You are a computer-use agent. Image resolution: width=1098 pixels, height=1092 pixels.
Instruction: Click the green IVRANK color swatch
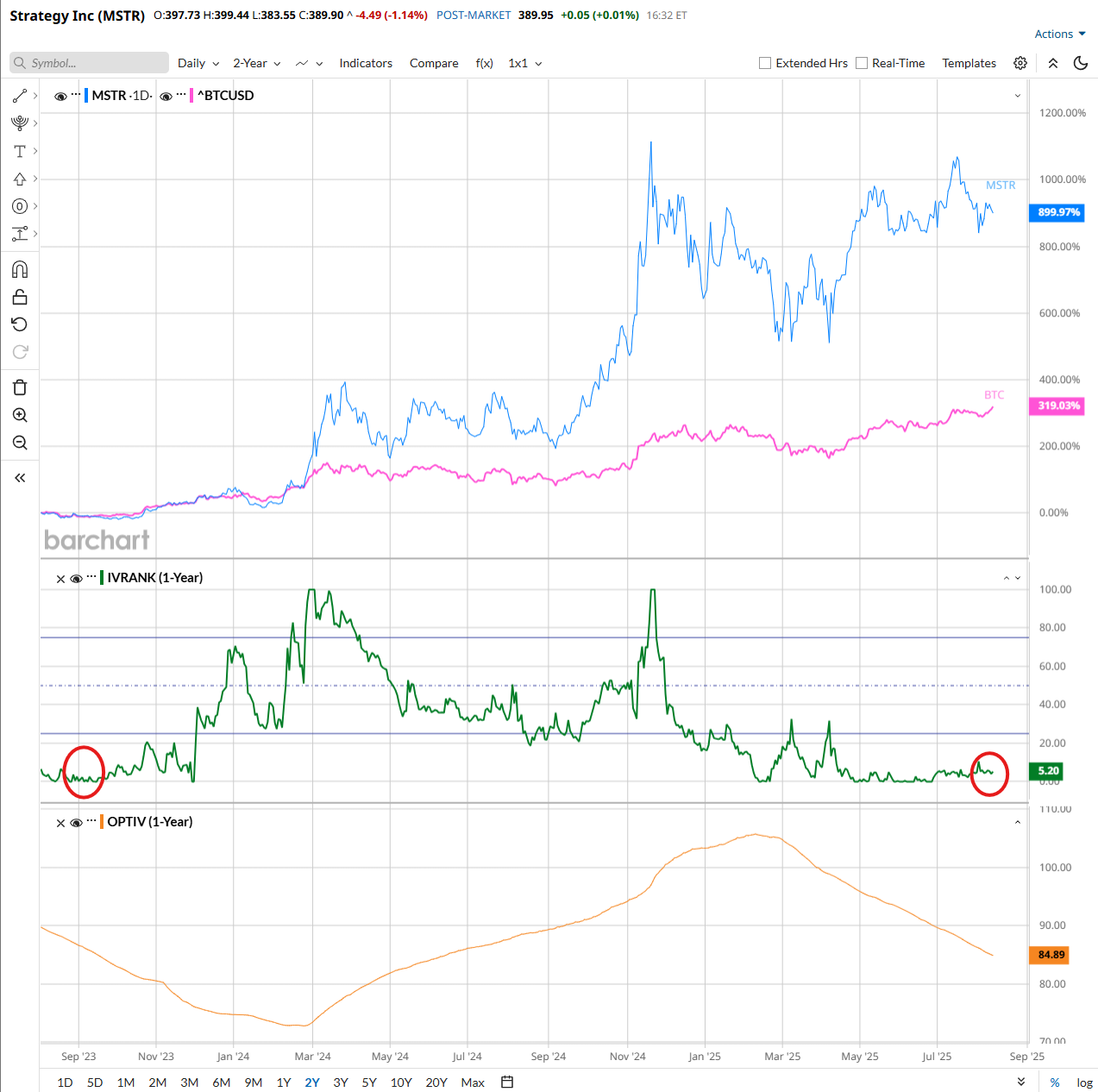pyautogui.click(x=102, y=577)
